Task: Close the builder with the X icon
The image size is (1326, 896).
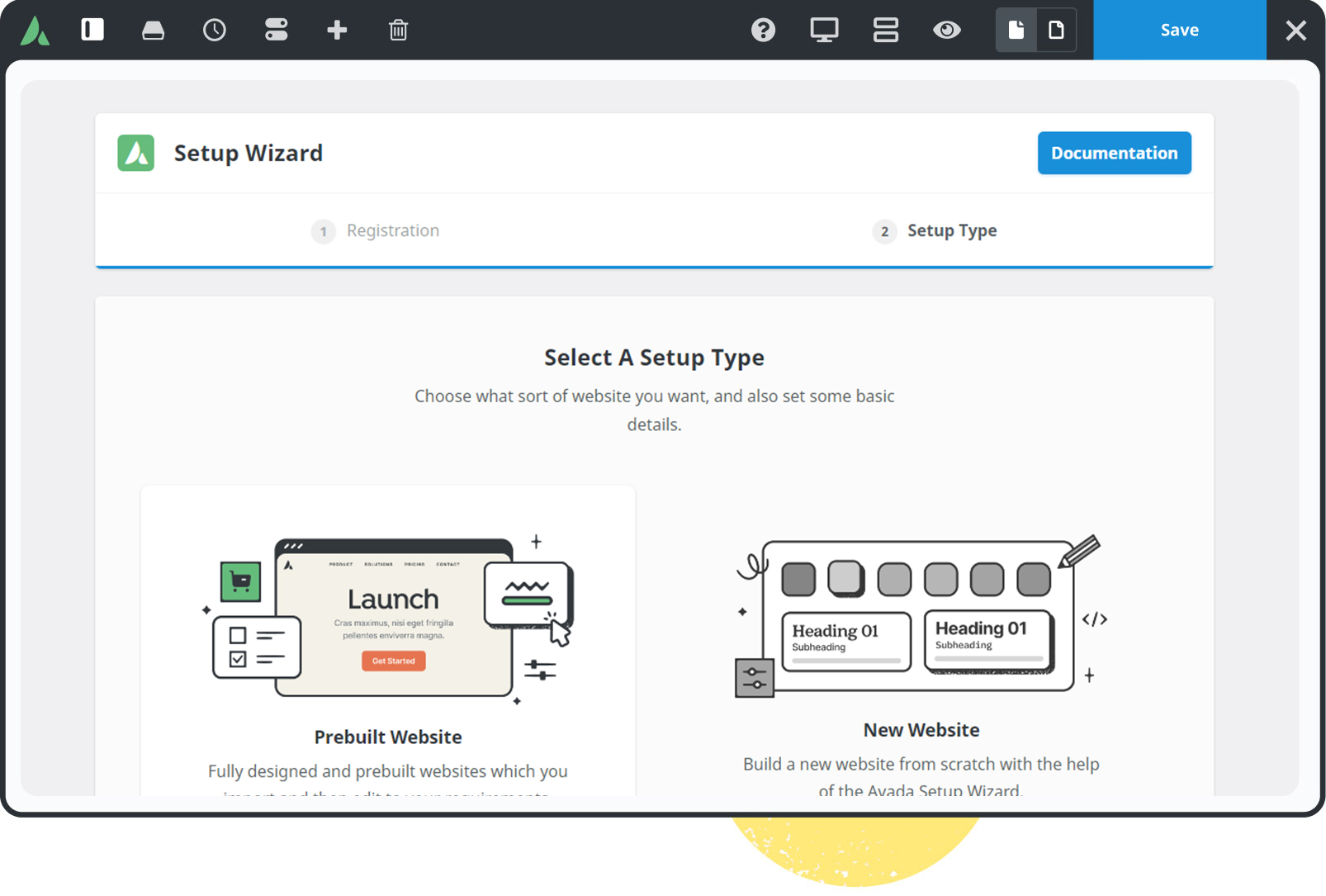Action: tap(1296, 31)
